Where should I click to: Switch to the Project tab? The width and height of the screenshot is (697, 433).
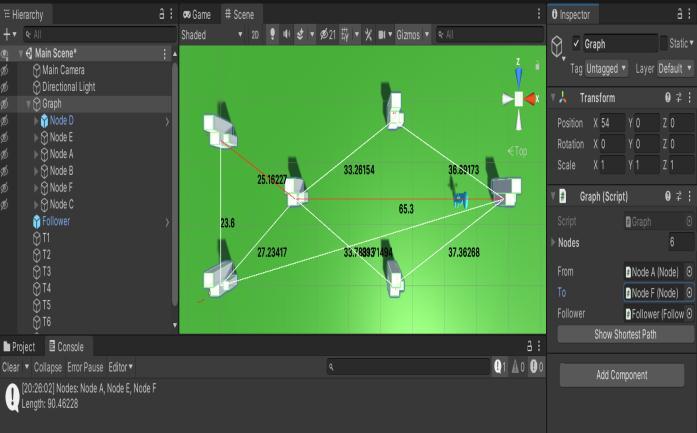click(19, 346)
